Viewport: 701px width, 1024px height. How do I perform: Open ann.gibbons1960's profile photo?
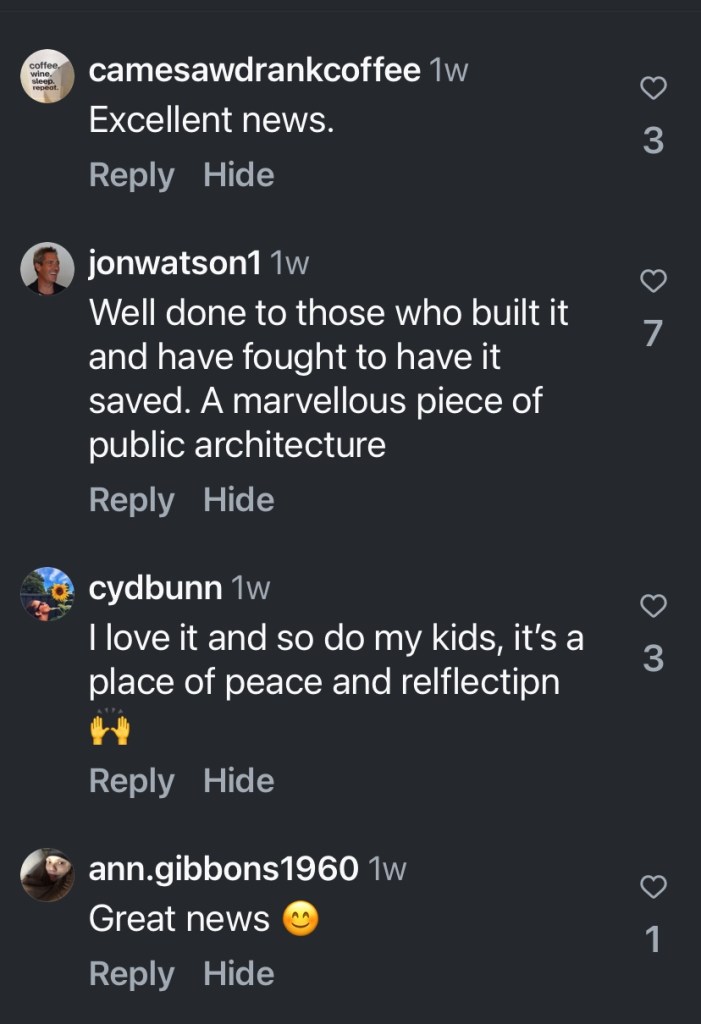click(47, 875)
